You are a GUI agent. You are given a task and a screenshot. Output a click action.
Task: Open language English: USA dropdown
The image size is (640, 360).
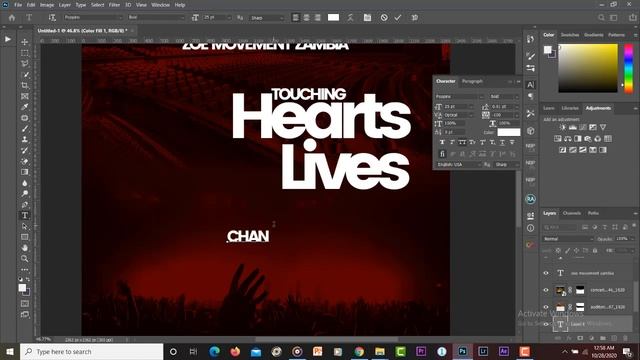[458, 164]
